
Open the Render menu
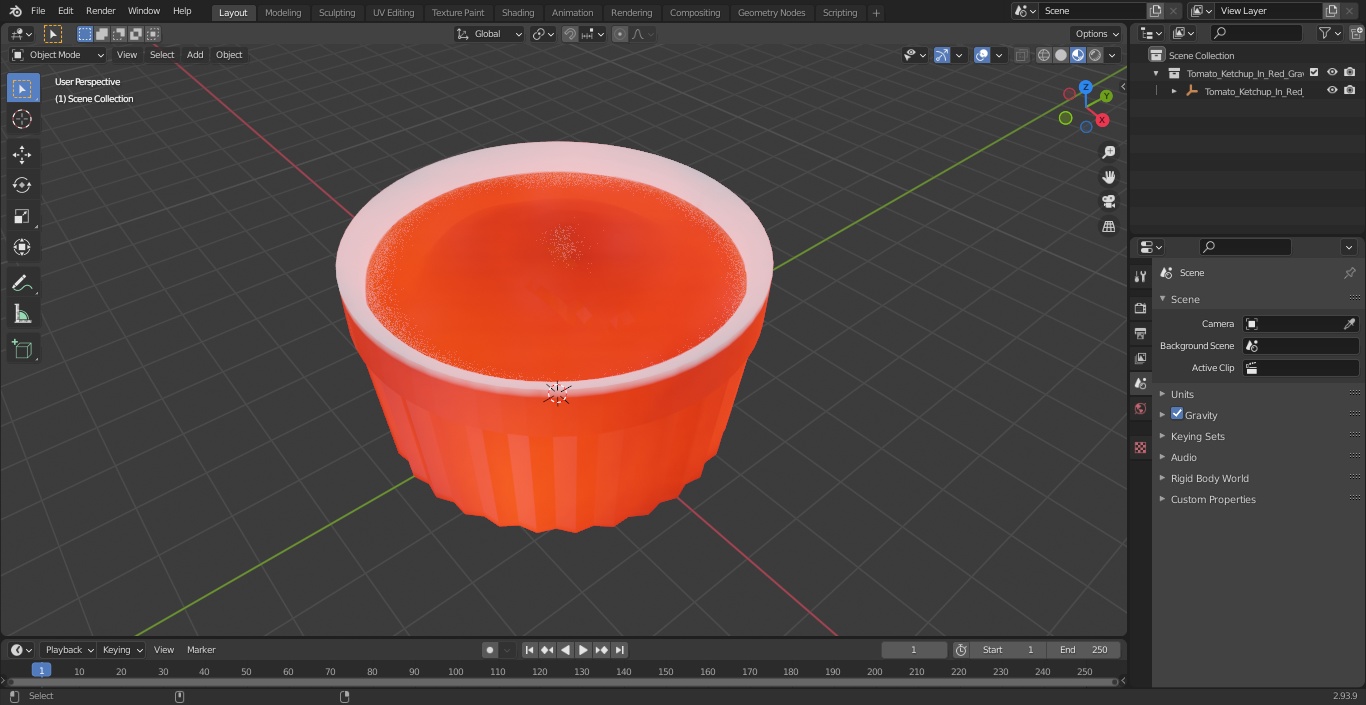[x=100, y=11]
